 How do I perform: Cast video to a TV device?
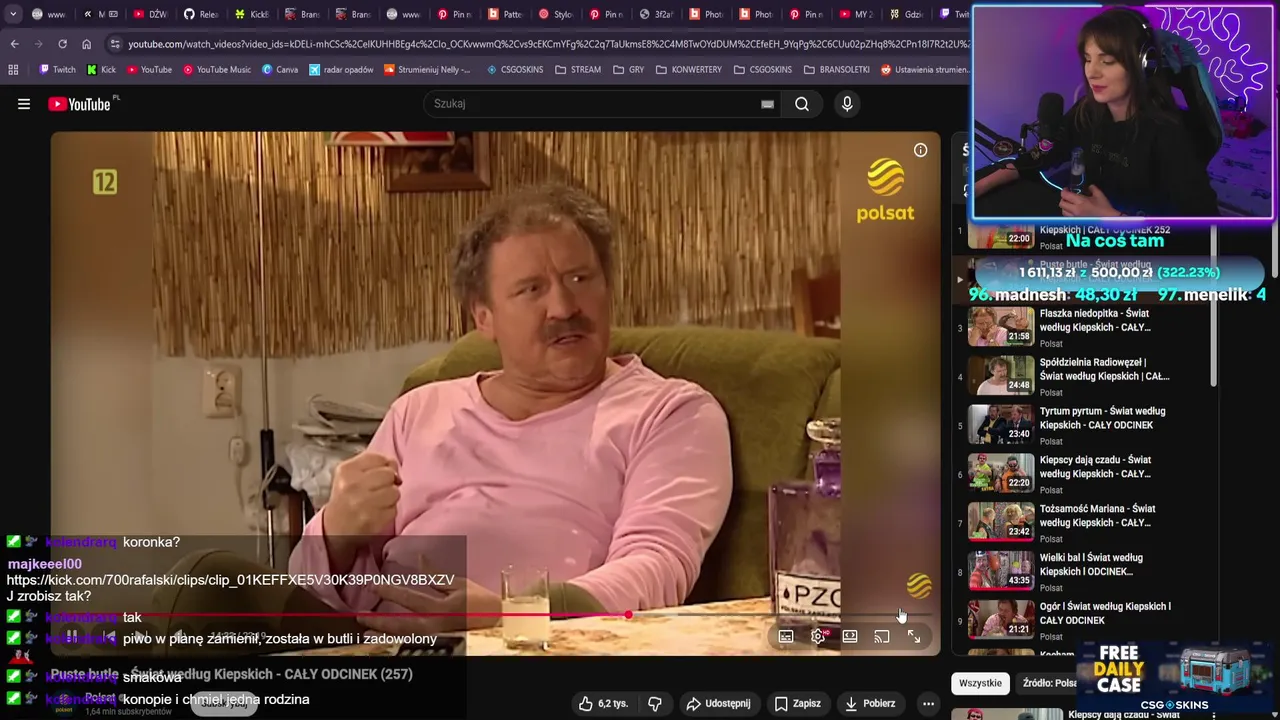coord(882,636)
